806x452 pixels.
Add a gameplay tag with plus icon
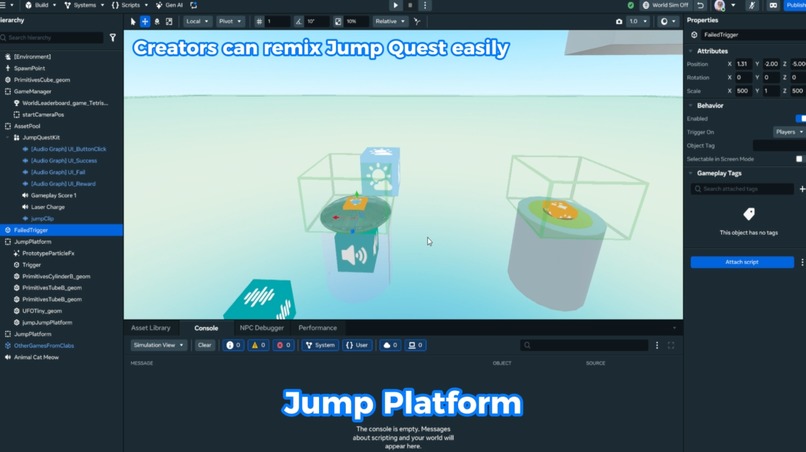coord(802,189)
